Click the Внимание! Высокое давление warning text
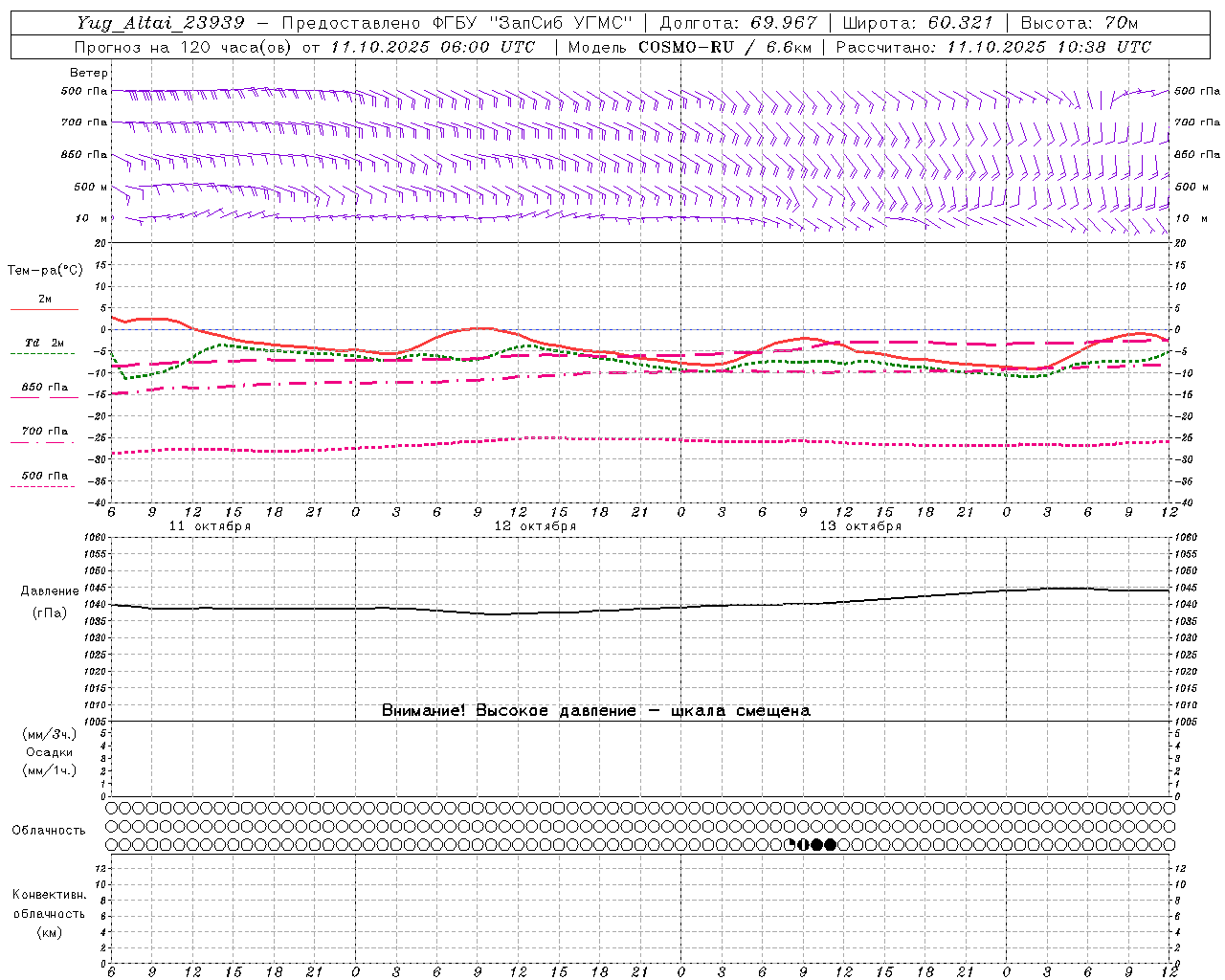Screen dimensions: 1225x980 pos(596,710)
